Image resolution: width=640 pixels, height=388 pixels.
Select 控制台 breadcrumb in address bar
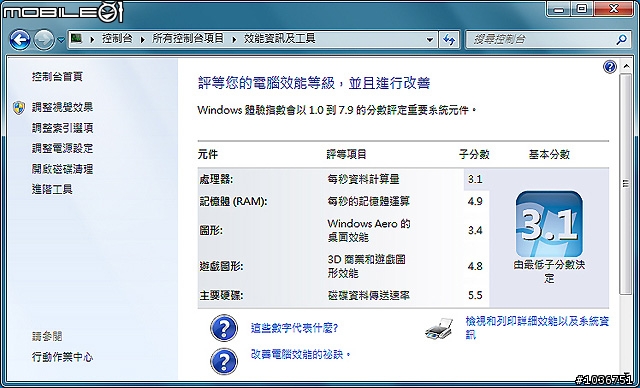[117, 39]
